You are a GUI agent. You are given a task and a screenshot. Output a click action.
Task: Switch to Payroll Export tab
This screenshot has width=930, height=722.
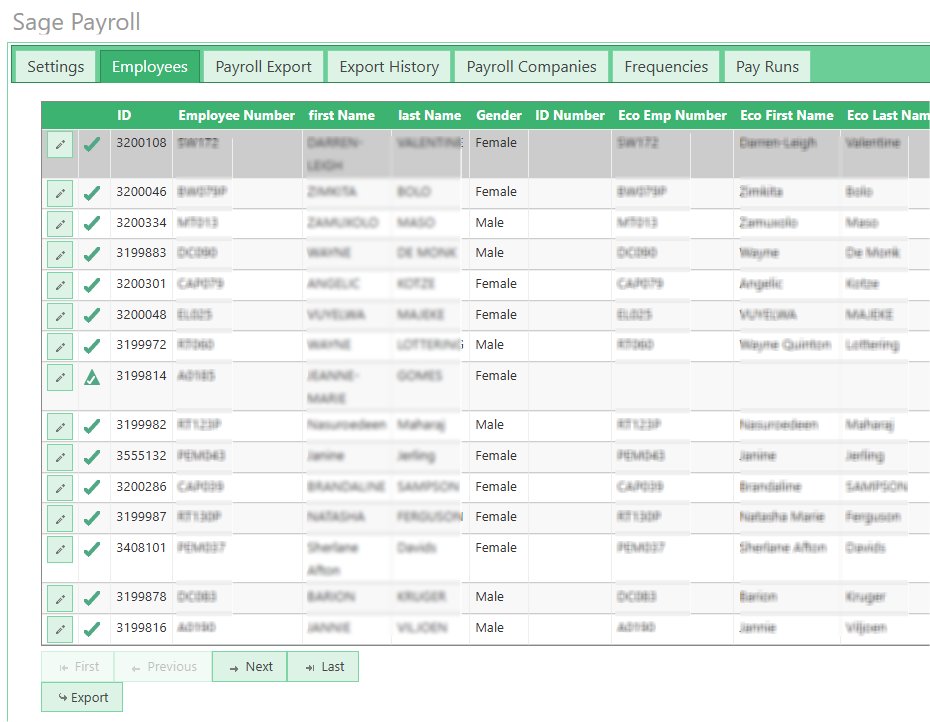pos(263,66)
